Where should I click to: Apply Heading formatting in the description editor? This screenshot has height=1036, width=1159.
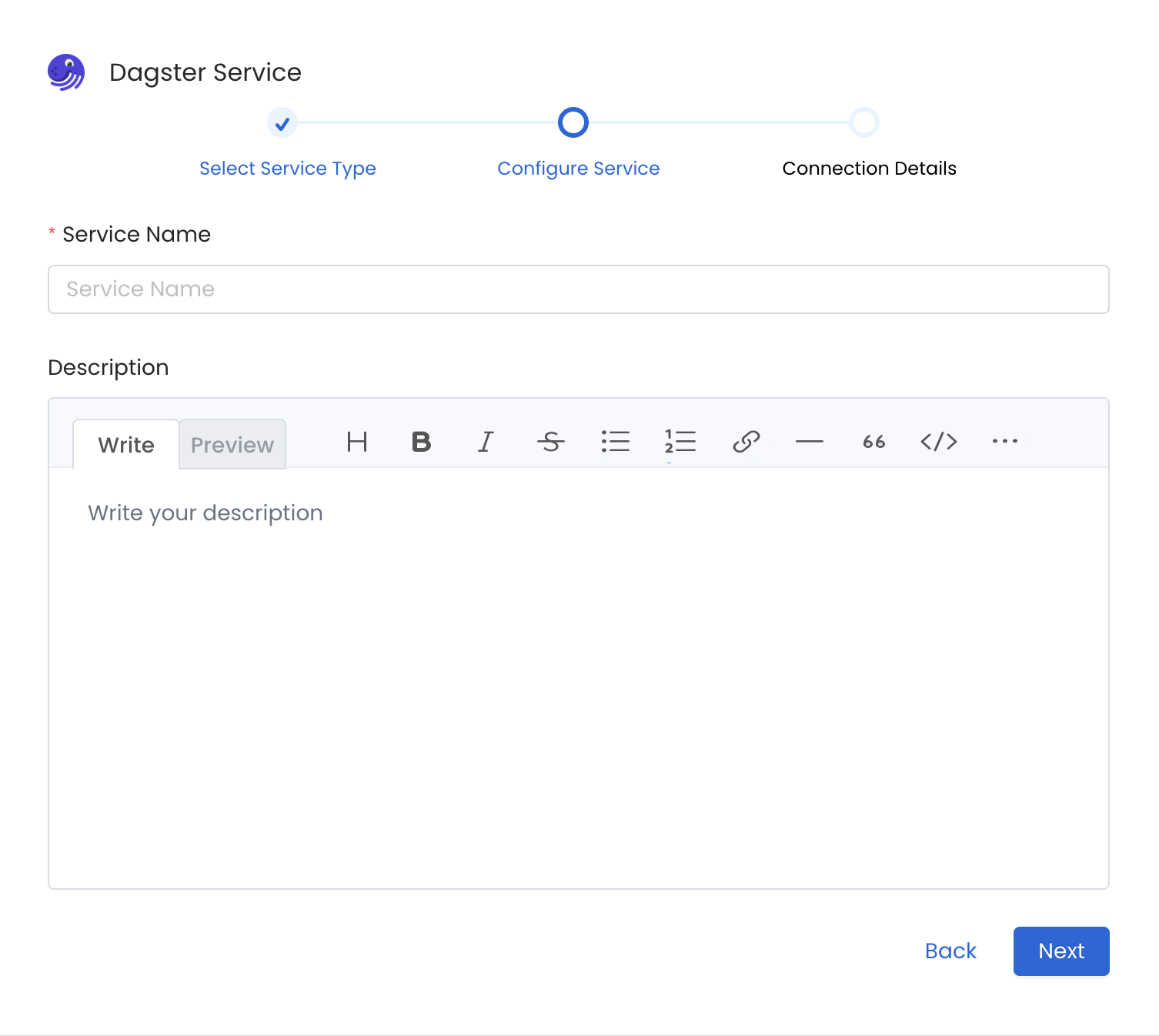click(x=357, y=443)
